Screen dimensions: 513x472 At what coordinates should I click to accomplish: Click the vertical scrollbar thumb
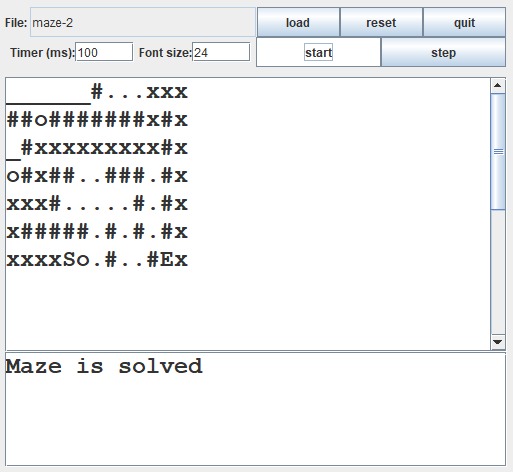point(498,152)
